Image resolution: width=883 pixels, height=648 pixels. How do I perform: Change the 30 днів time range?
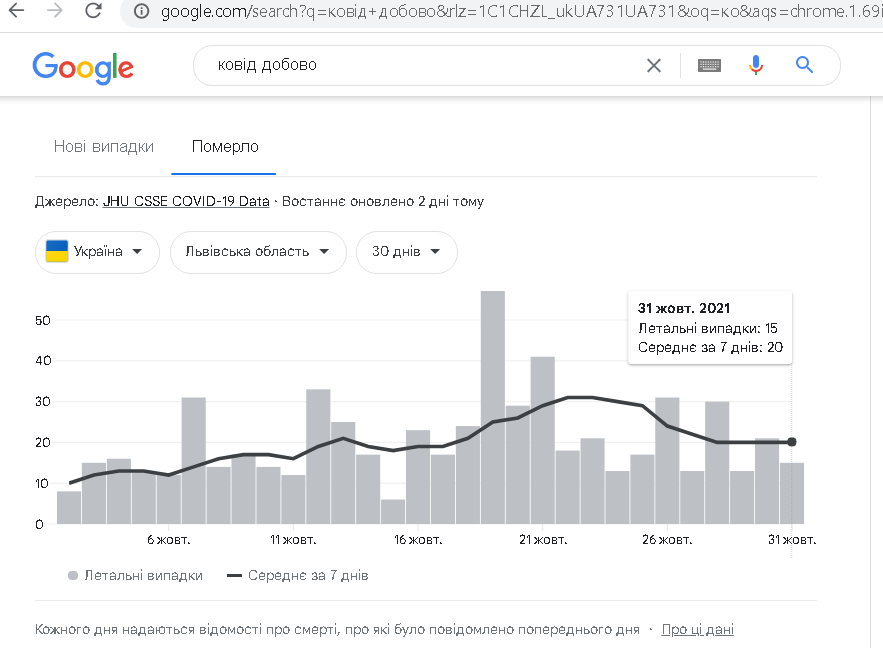coord(406,252)
